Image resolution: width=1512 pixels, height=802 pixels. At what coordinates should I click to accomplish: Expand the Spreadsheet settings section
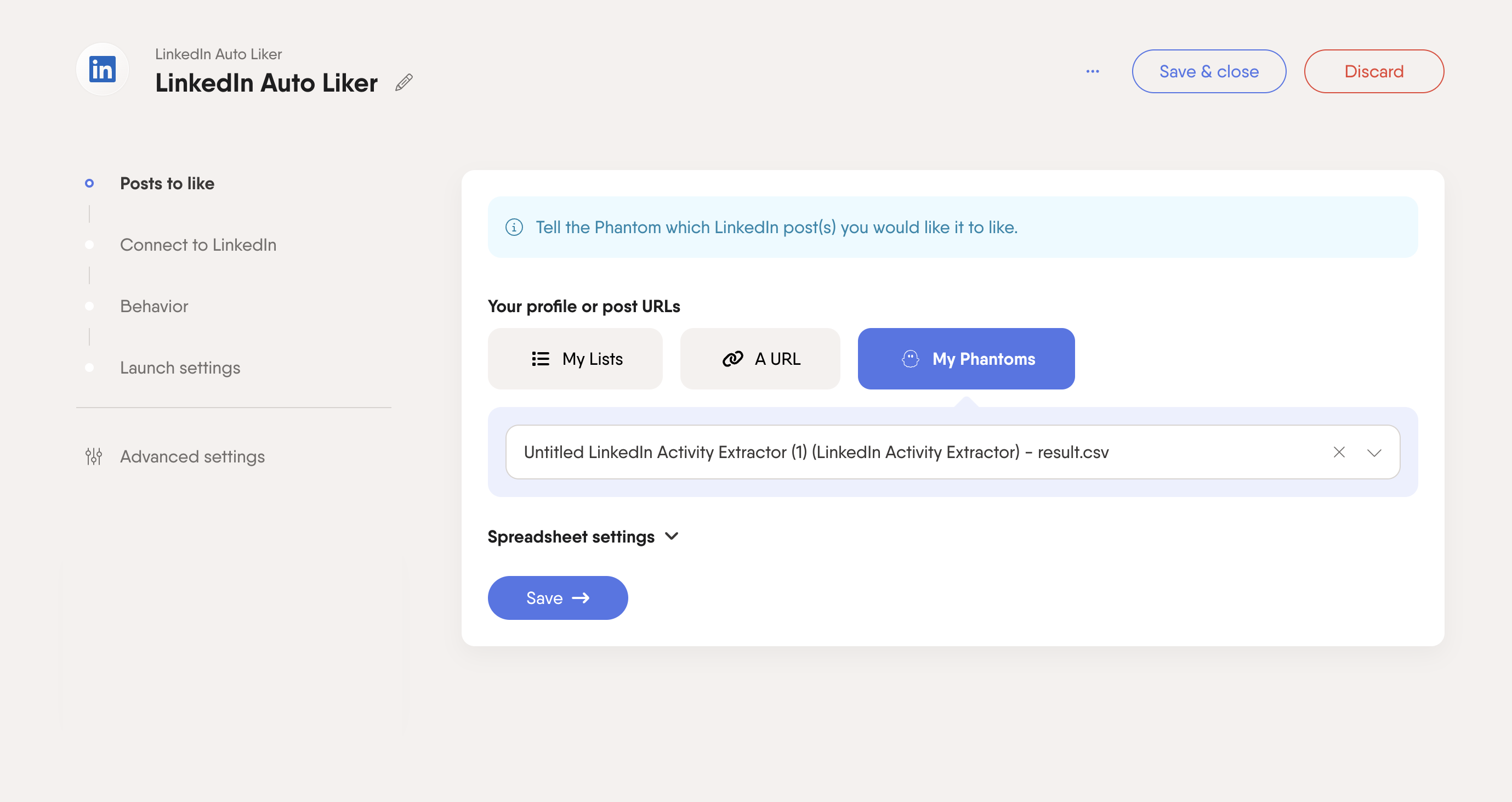pyautogui.click(x=583, y=536)
